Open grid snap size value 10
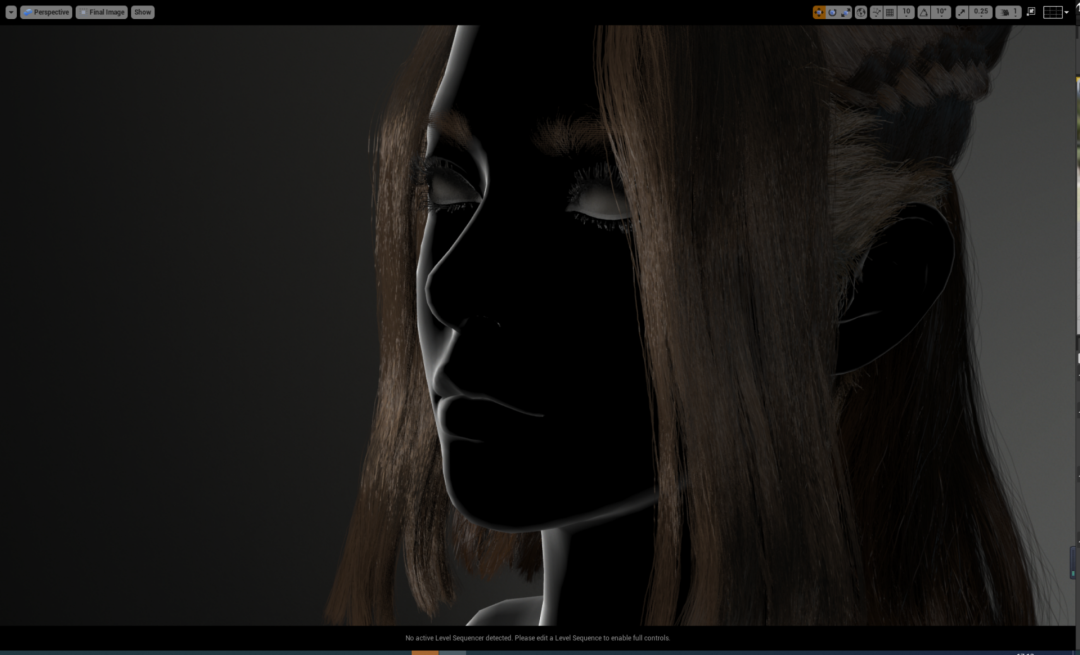Image resolution: width=1080 pixels, height=655 pixels. (x=906, y=12)
